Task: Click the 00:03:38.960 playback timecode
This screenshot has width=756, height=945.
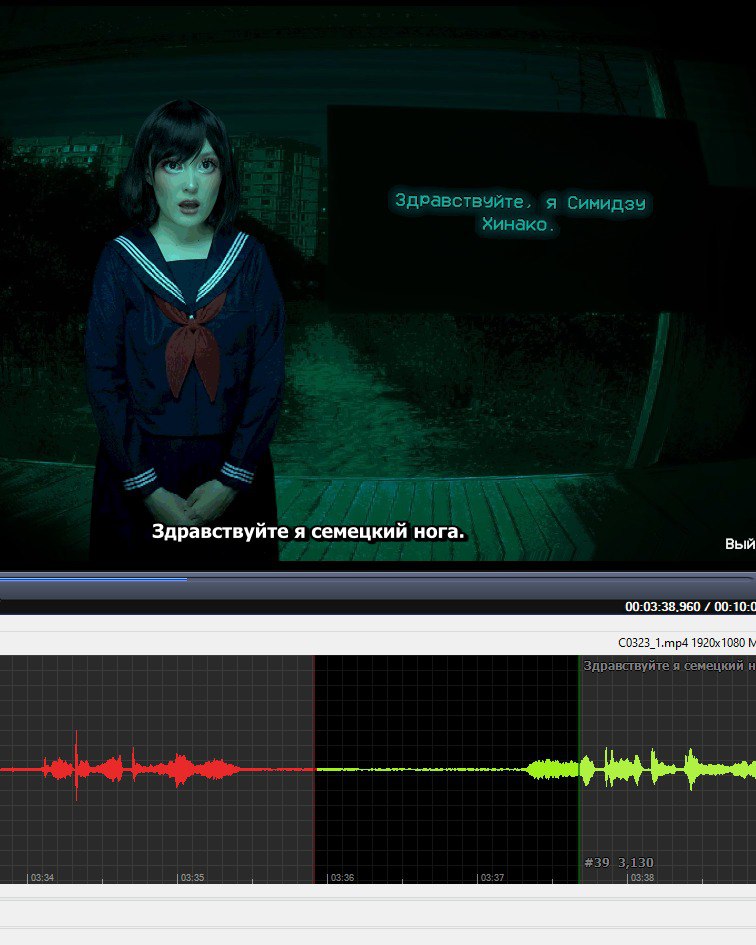Action: pos(663,606)
